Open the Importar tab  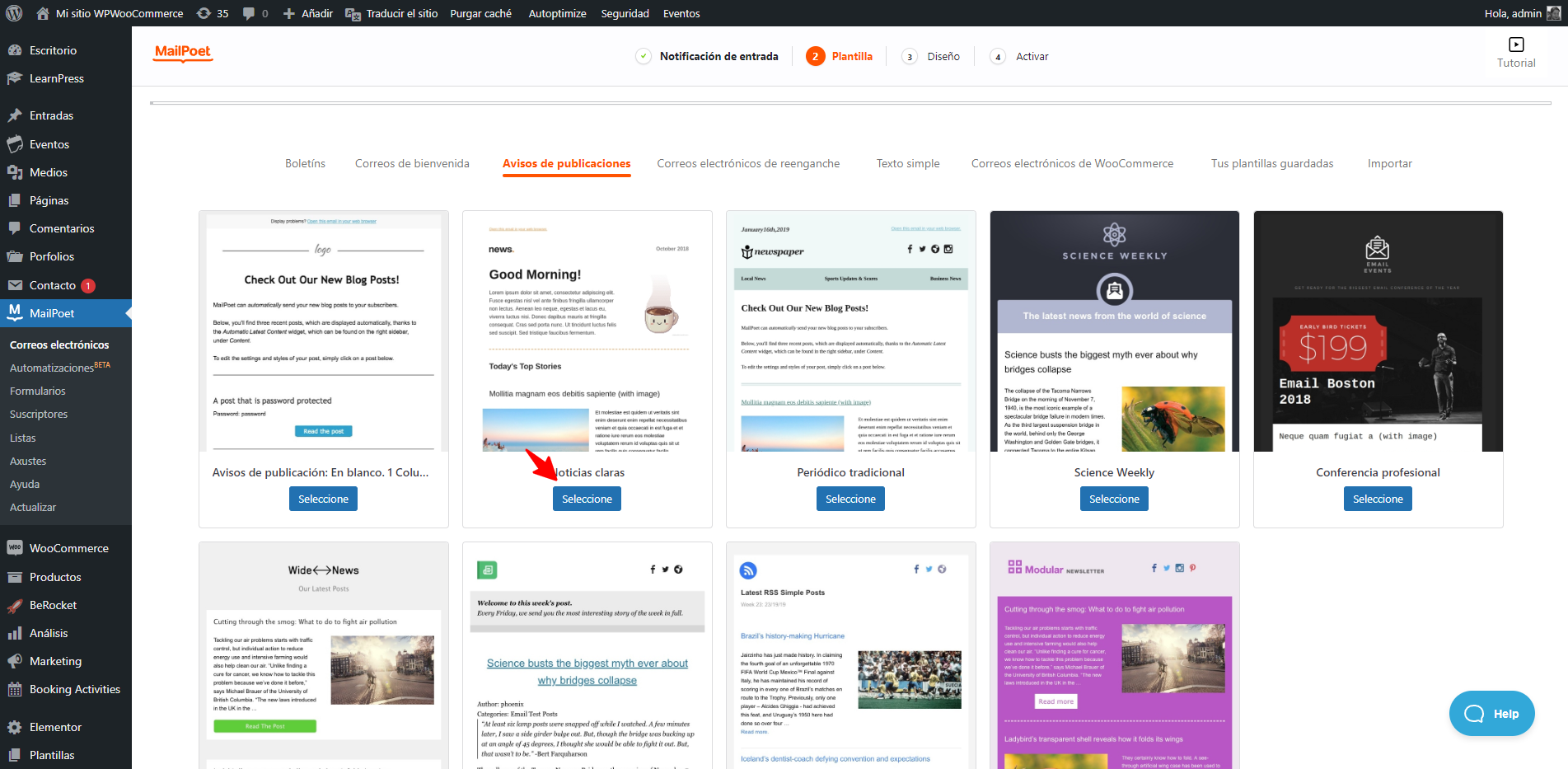[x=1390, y=163]
